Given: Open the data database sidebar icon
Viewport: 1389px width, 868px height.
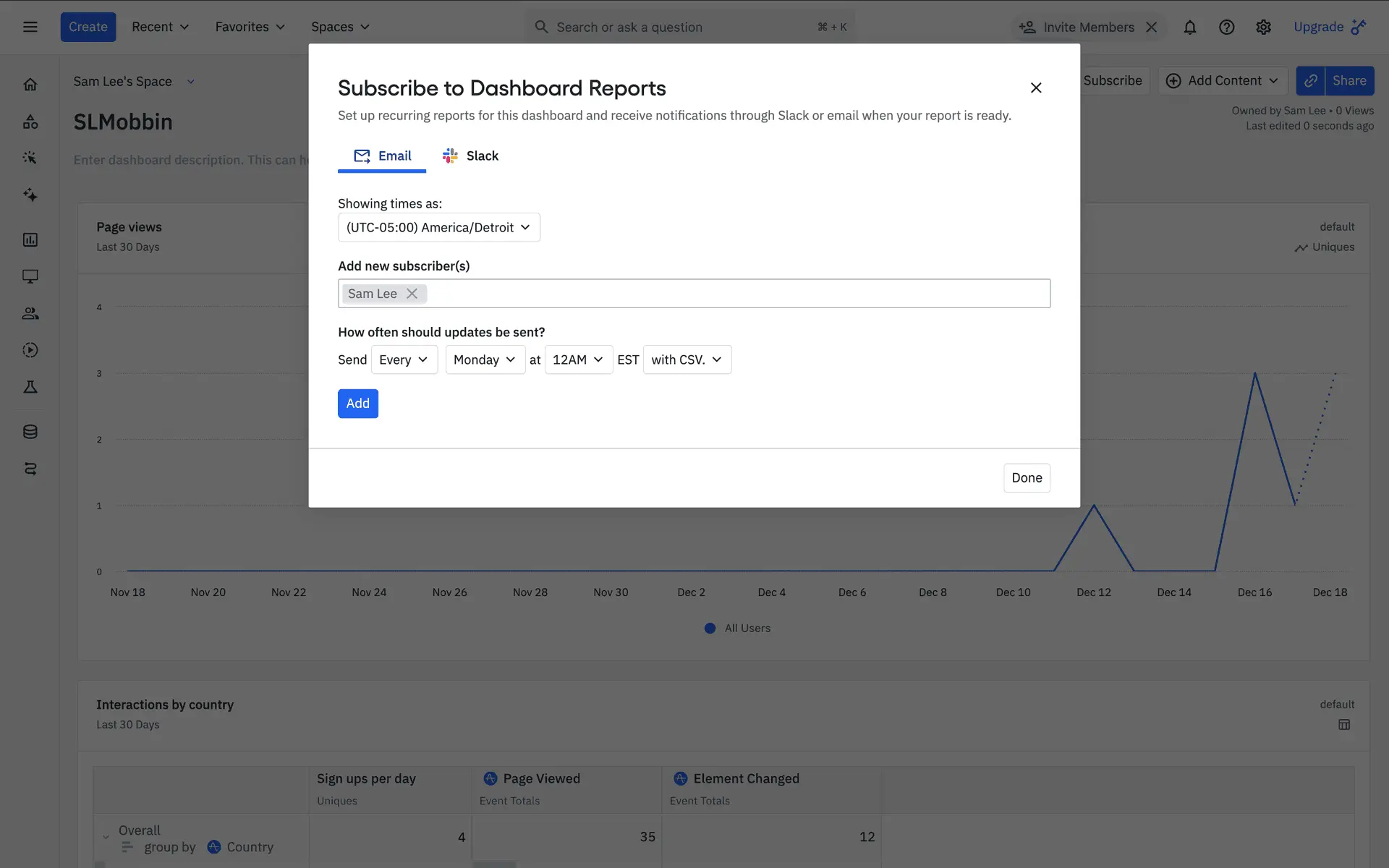Looking at the screenshot, I should coord(30,432).
